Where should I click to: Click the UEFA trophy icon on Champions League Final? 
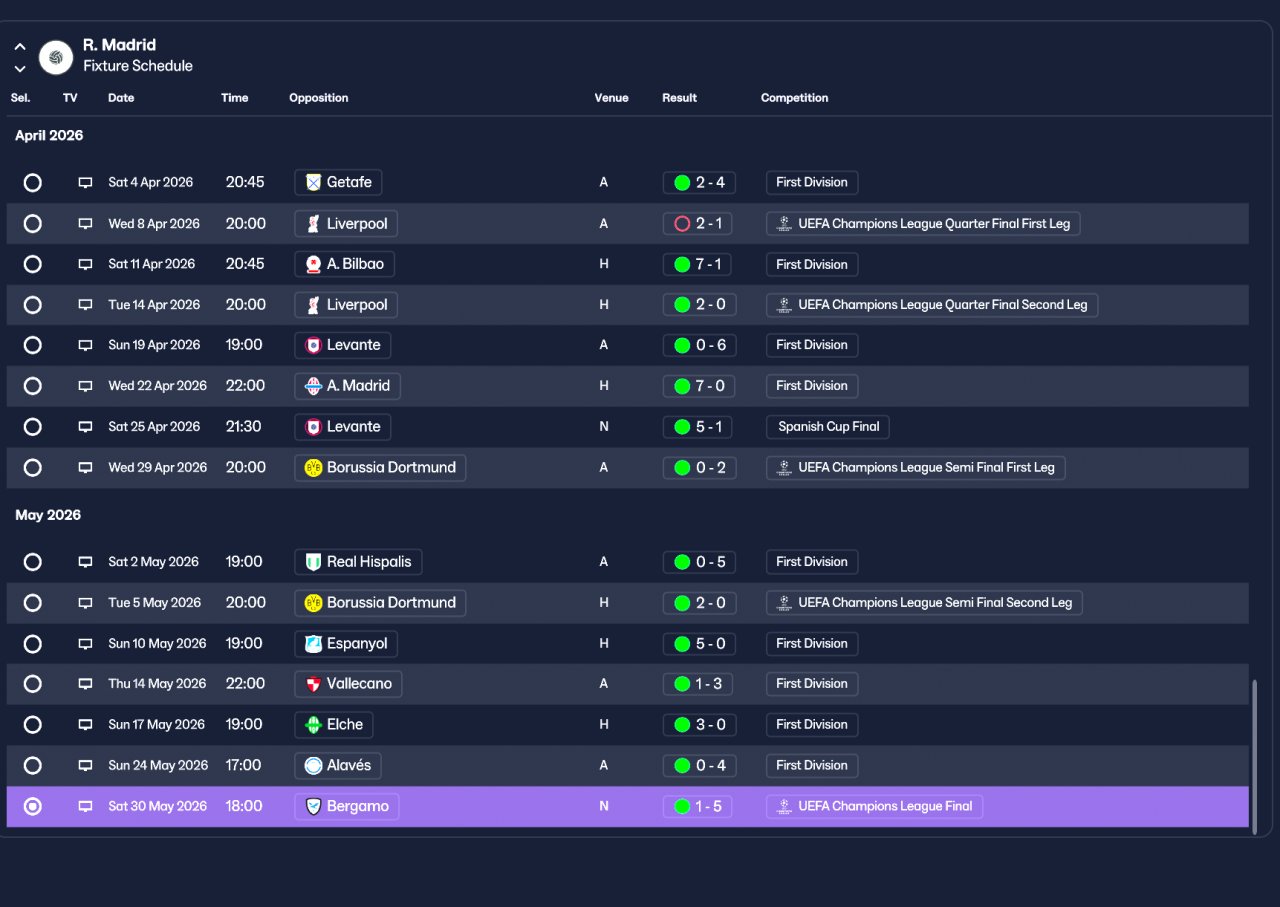[x=784, y=806]
